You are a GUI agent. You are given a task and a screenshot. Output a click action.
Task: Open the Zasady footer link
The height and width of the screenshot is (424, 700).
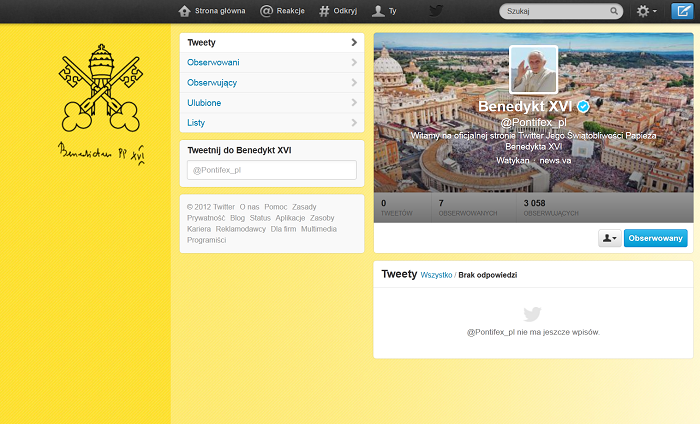pyautogui.click(x=304, y=207)
